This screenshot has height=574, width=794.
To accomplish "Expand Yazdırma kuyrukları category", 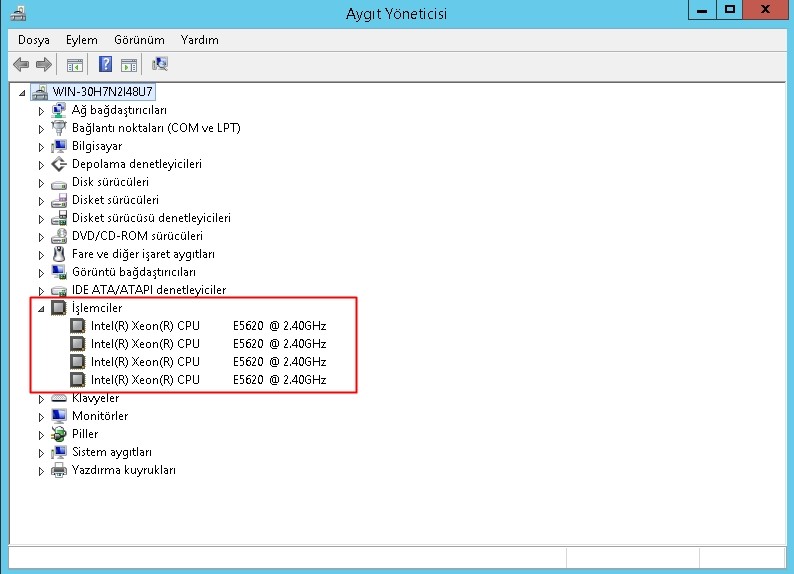I will click(41, 471).
